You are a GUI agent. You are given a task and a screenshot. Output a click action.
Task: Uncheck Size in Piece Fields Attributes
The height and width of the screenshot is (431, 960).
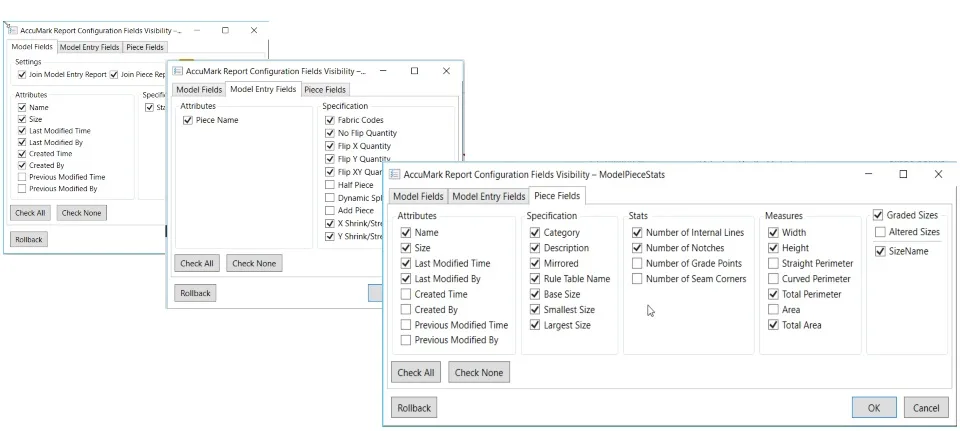click(x=405, y=248)
